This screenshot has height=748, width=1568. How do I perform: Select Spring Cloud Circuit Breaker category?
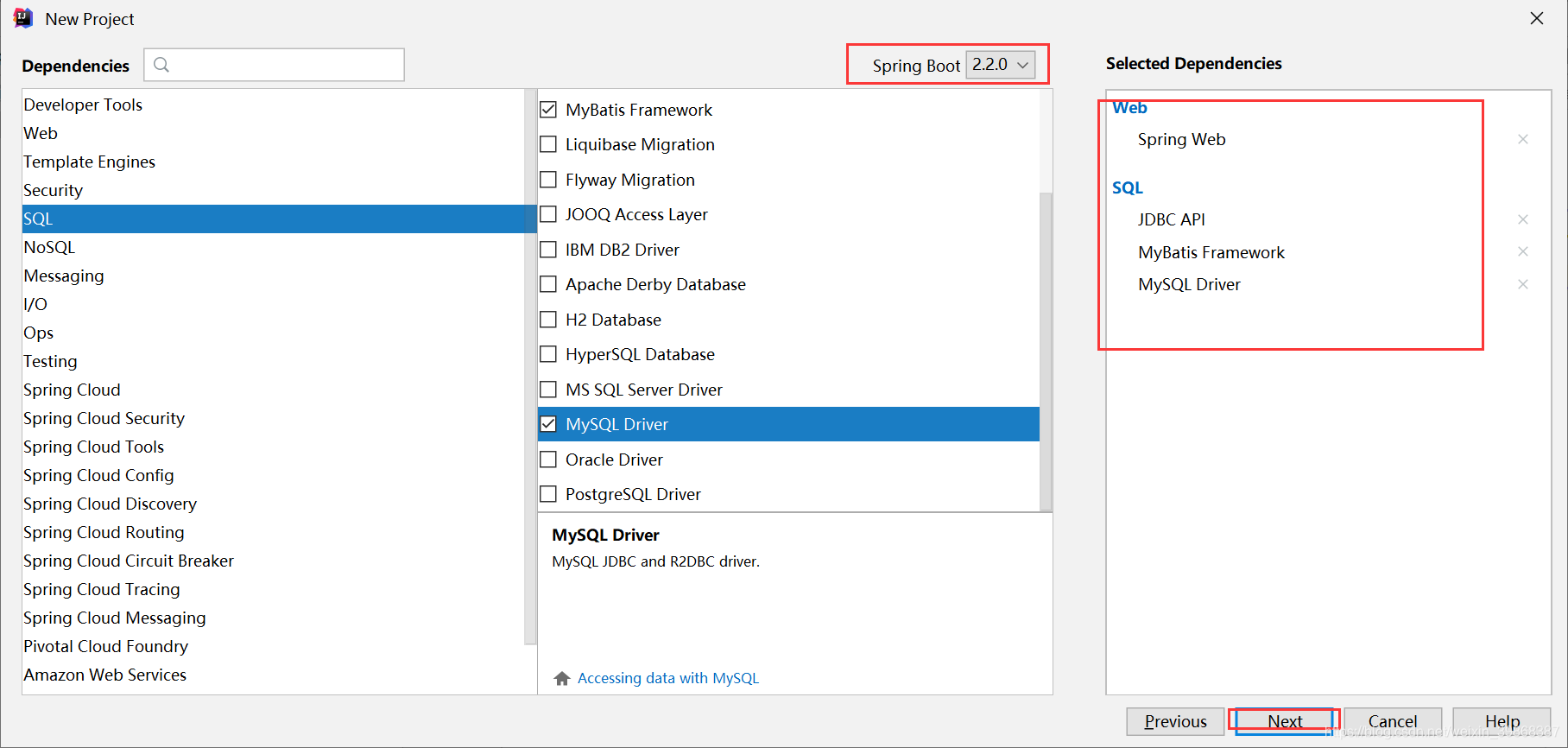pyautogui.click(x=273, y=561)
